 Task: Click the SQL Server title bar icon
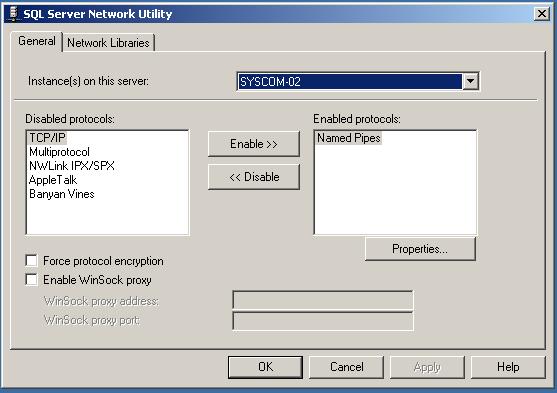(x=13, y=14)
